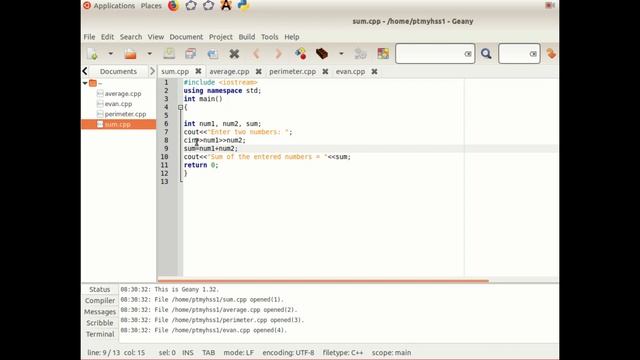Switch to the sum.cpp editor tab
Image resolution: width=640 pixels, height=360 pixels.
(x=175, y=71)
